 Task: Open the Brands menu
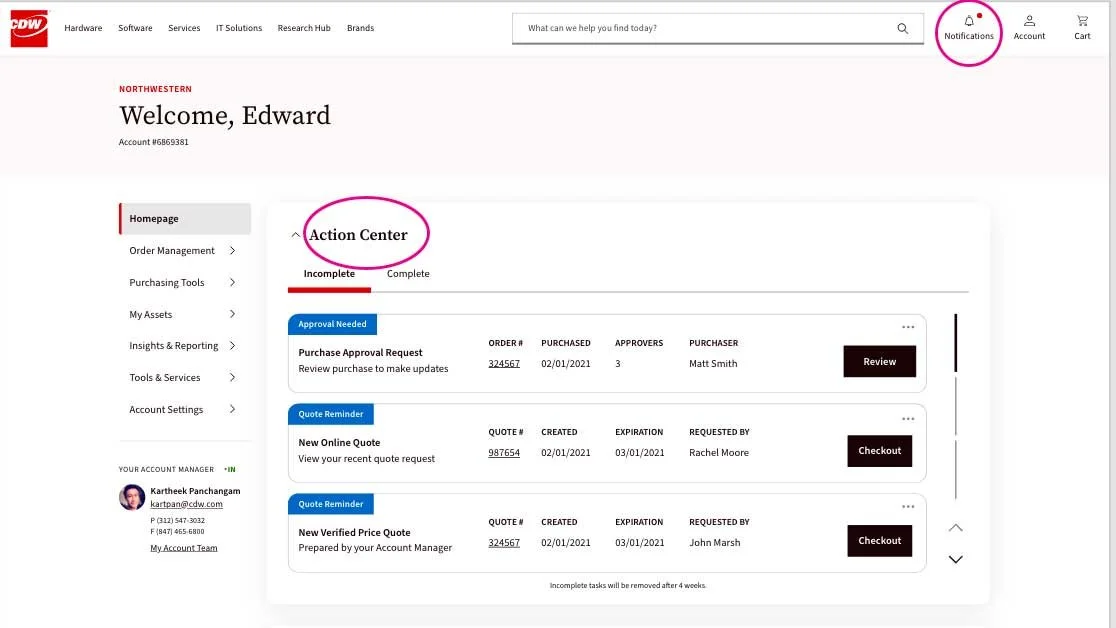pos(360,28)
